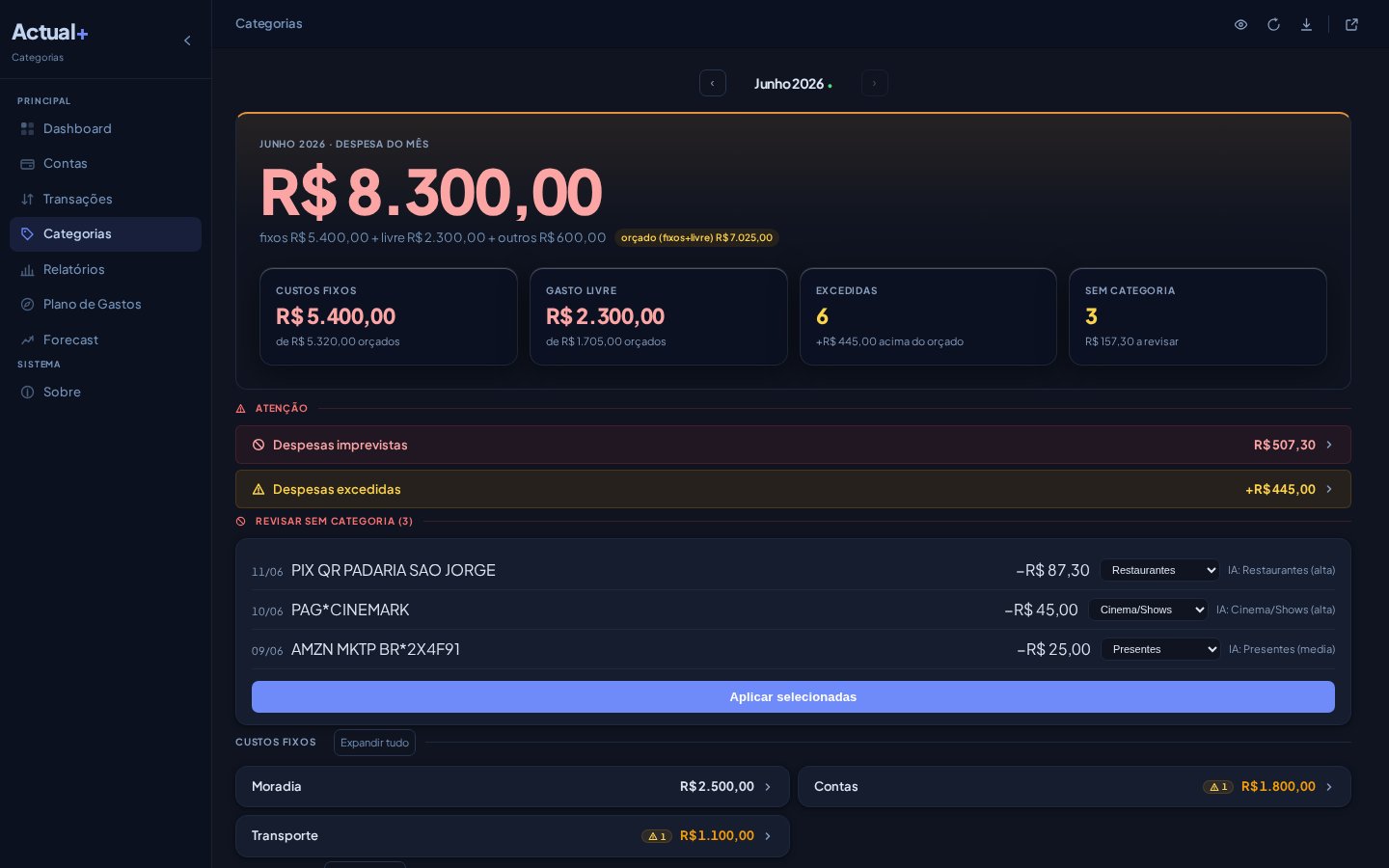The image size is (1389, 868).
Task: Toggle the eye visibility icon in header
Action: pyautogui.click(x=1240, y=24)
